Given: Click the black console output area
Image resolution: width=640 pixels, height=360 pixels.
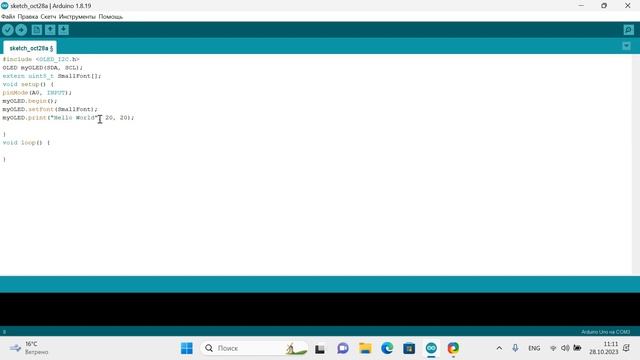Looking at the screenshot, I should click(320, 309).
